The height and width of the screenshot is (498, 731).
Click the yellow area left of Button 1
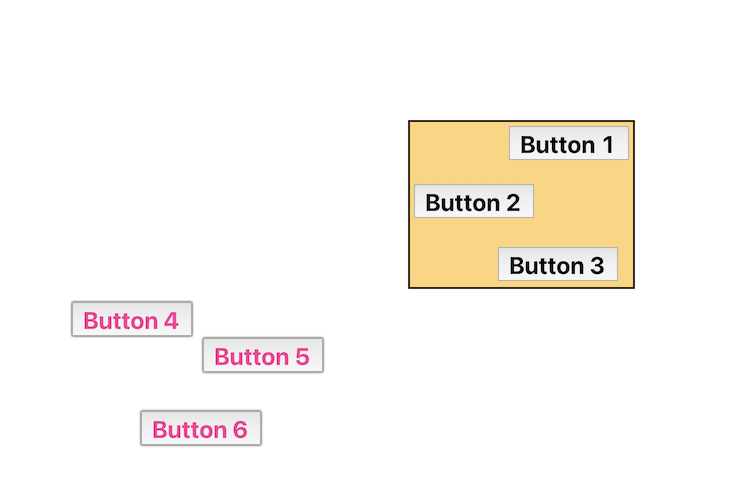(460, 145)
